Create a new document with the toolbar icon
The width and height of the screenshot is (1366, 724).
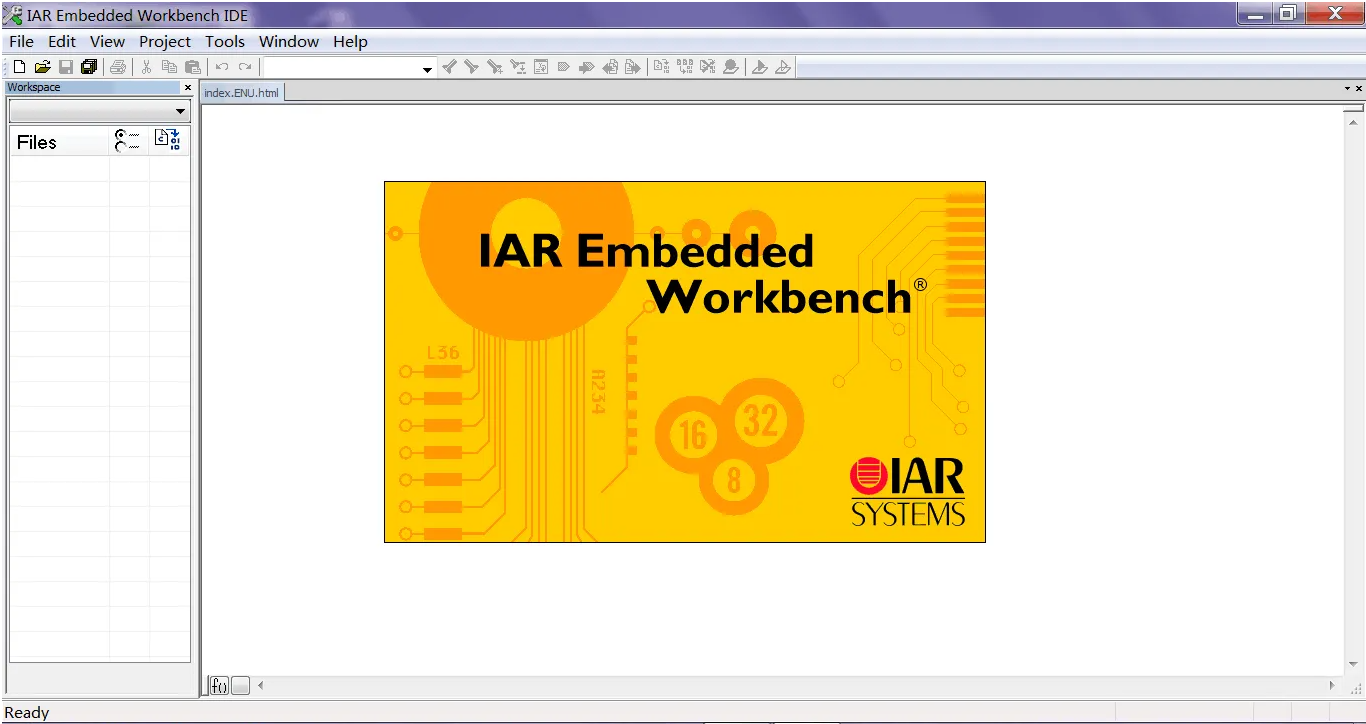click(19, 67)
